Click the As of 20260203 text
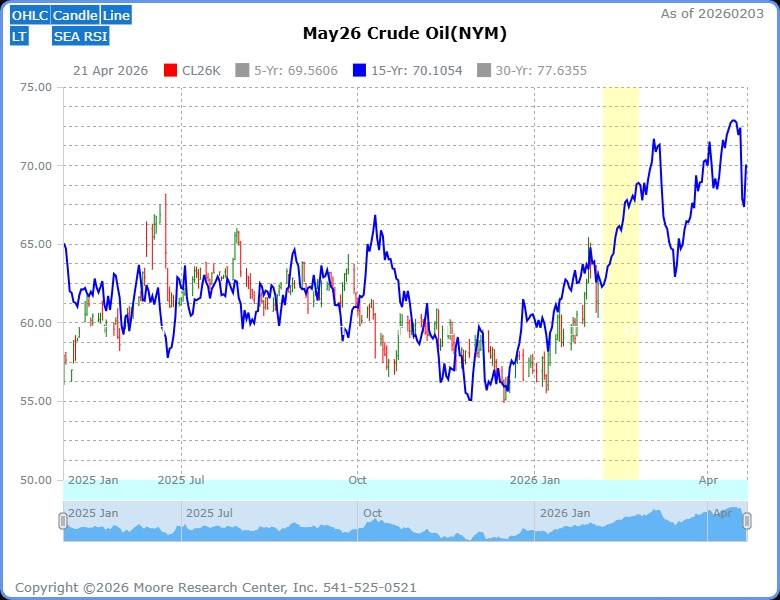The width and height of the screenshot is (780, 600). point(712,14)
